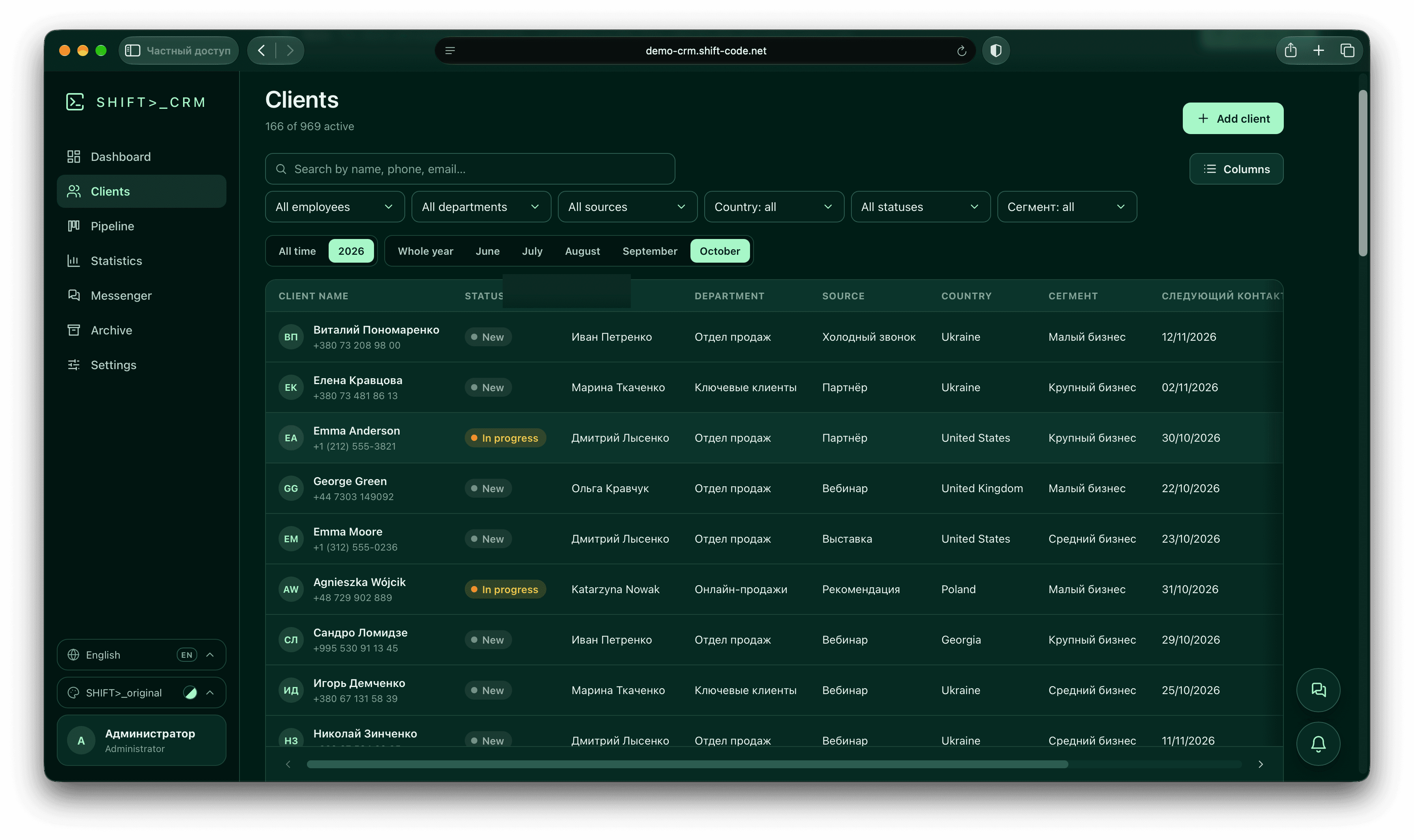Click the table horizontal scrollbar thumb
Screen dimensions: 1414x840
coord(687,764)
